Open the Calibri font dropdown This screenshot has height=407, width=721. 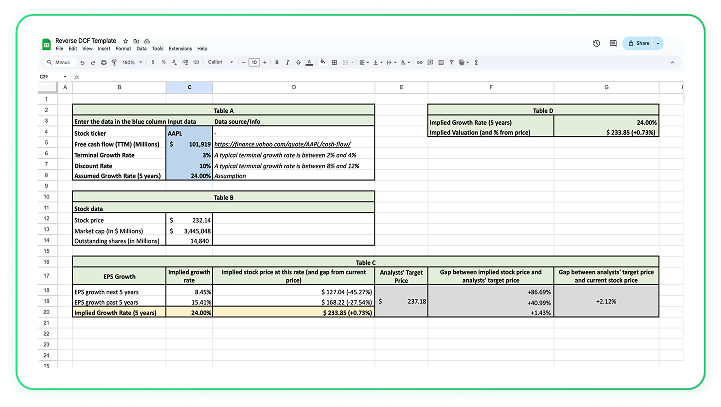tap(219, 62)
